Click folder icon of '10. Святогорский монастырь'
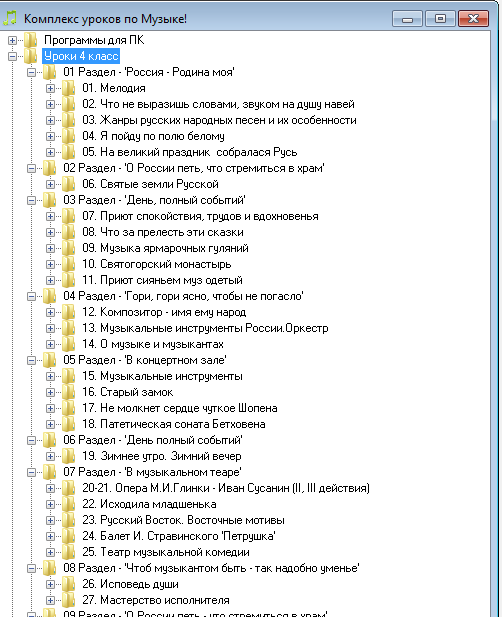502x617 pixels. coord(68,264)
